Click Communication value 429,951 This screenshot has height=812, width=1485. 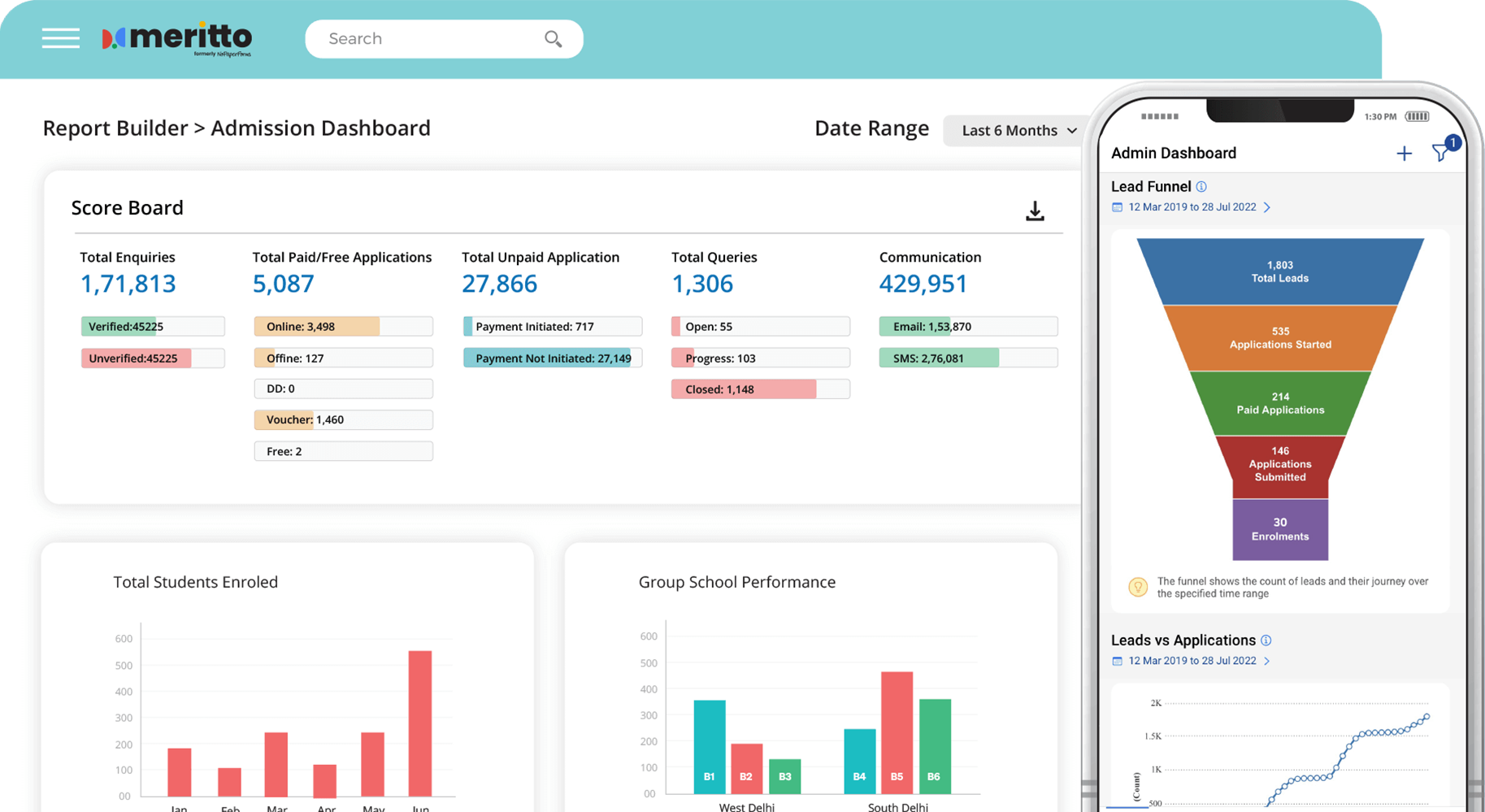pos(923,284)
